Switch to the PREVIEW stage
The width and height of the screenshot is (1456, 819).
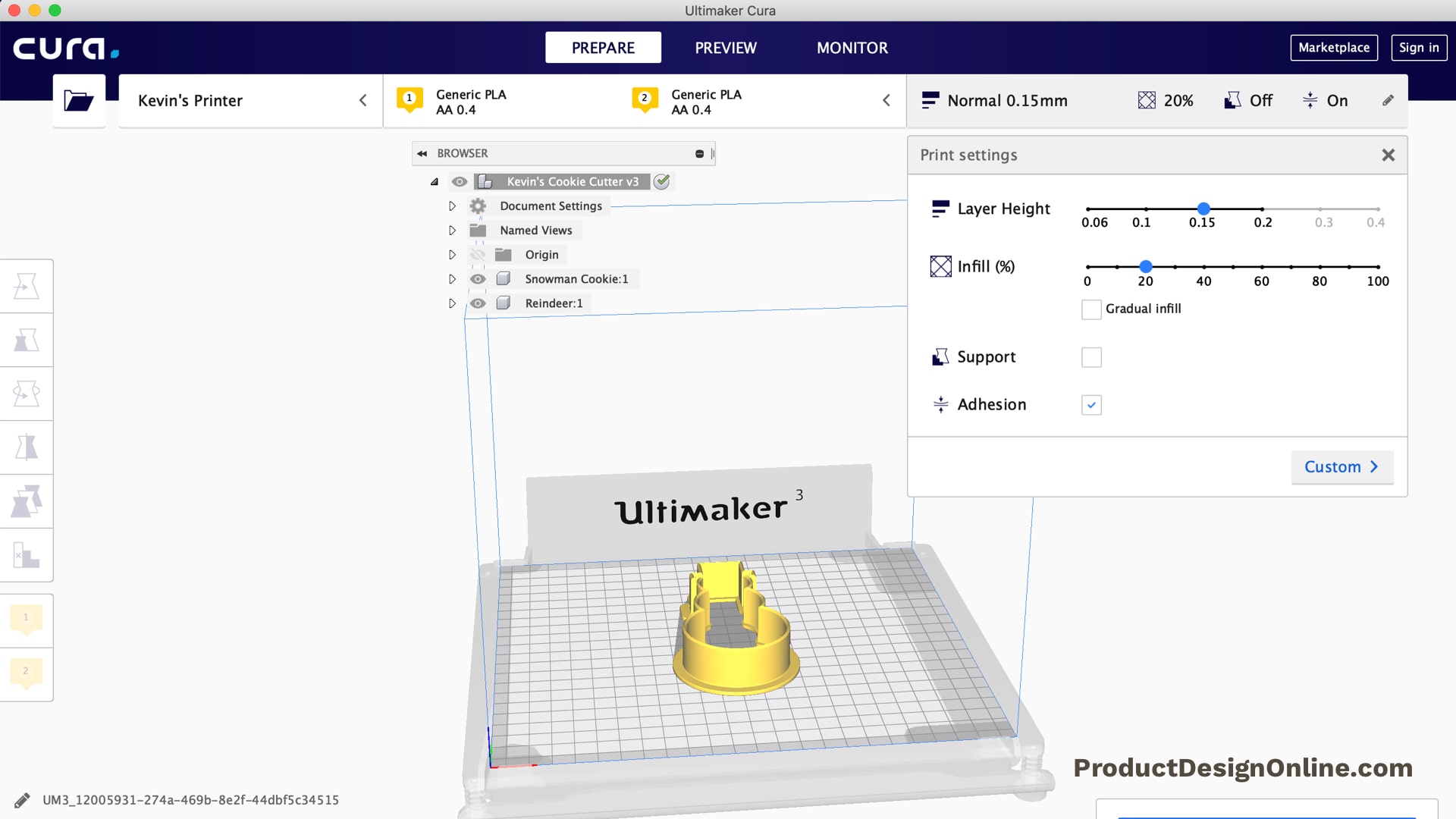click(726, 47)
